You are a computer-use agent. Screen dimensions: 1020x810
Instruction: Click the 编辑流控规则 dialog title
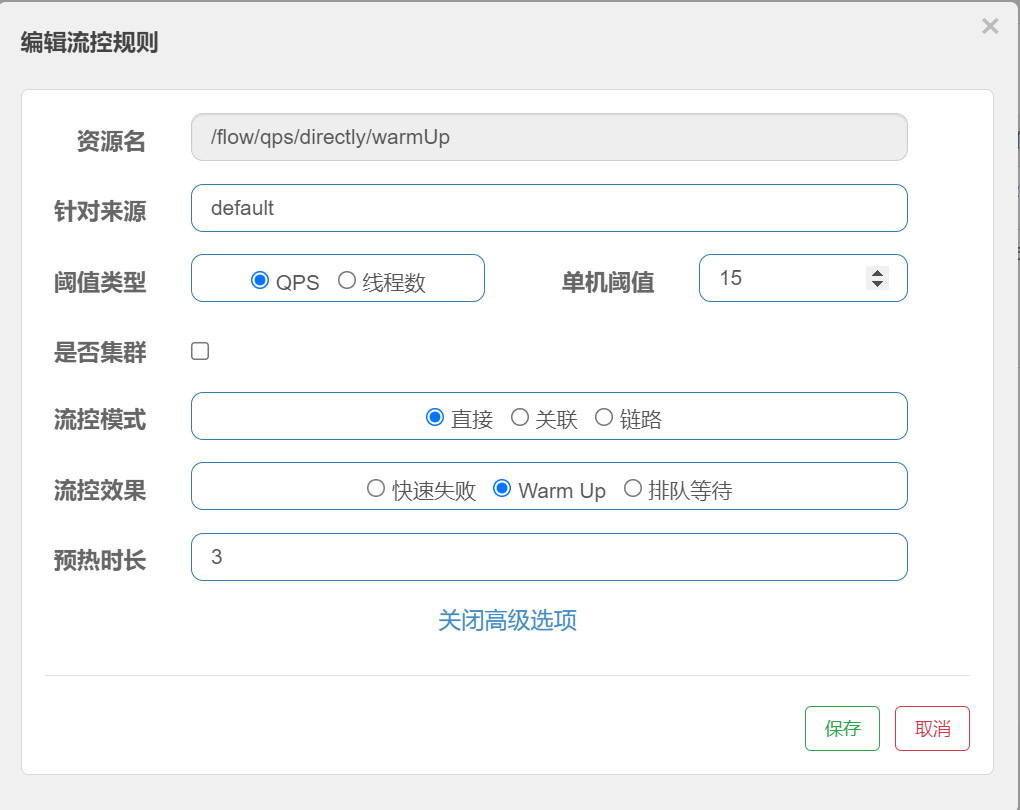[x=89, y=42]
